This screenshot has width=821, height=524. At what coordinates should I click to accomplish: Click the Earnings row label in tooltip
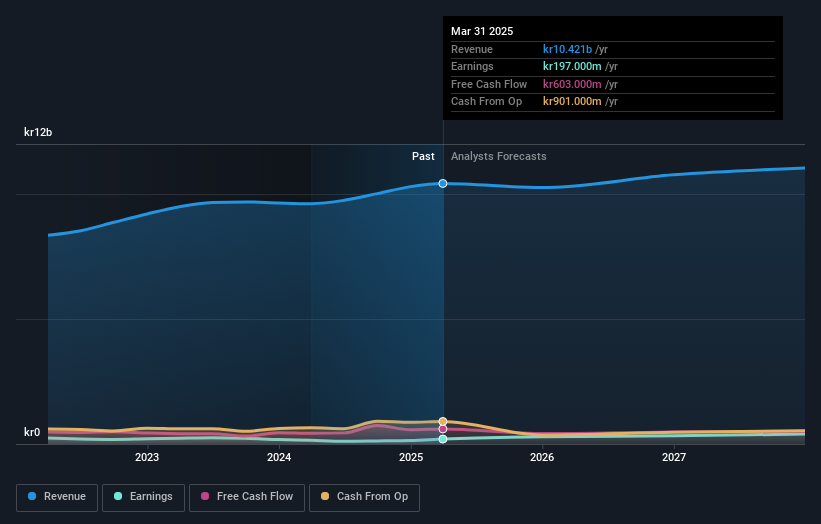click(x=472, y=66)
